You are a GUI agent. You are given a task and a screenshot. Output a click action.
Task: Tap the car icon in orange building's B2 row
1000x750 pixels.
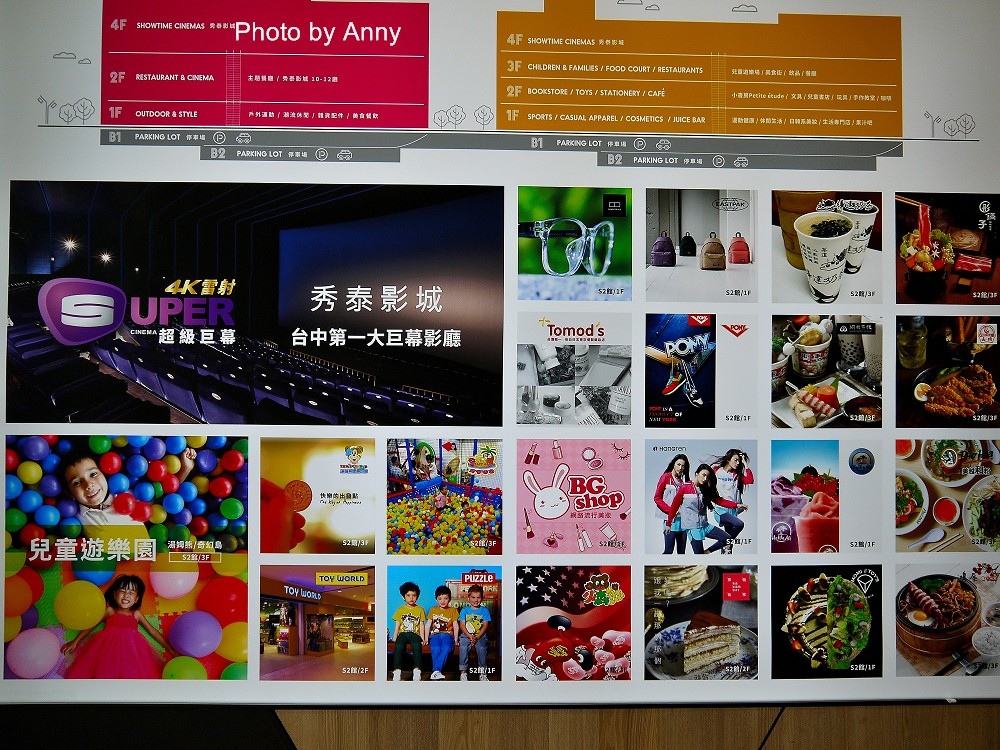click(x=740, y=161)
